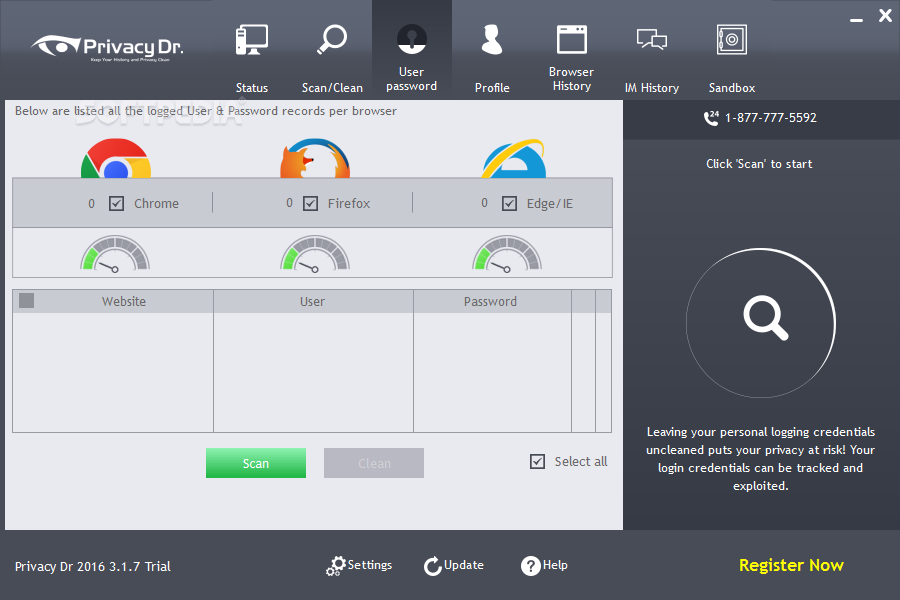Switch to the Scan/Clean tab label

click(332, 88)
